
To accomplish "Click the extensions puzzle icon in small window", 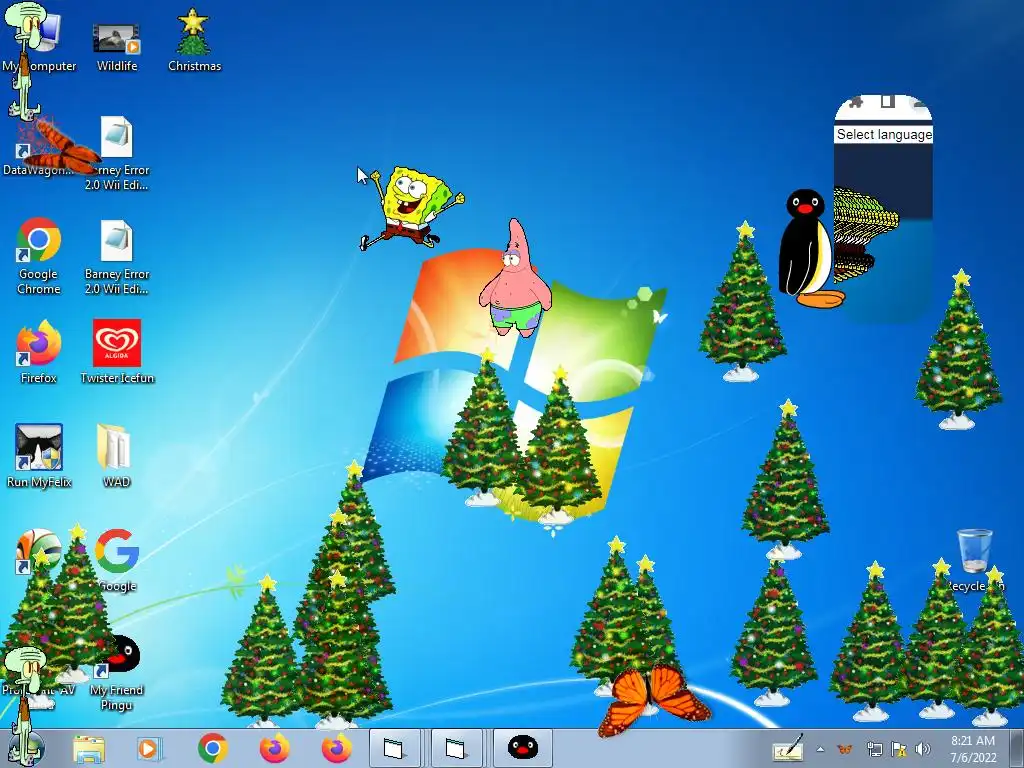I will pos(856,102).
